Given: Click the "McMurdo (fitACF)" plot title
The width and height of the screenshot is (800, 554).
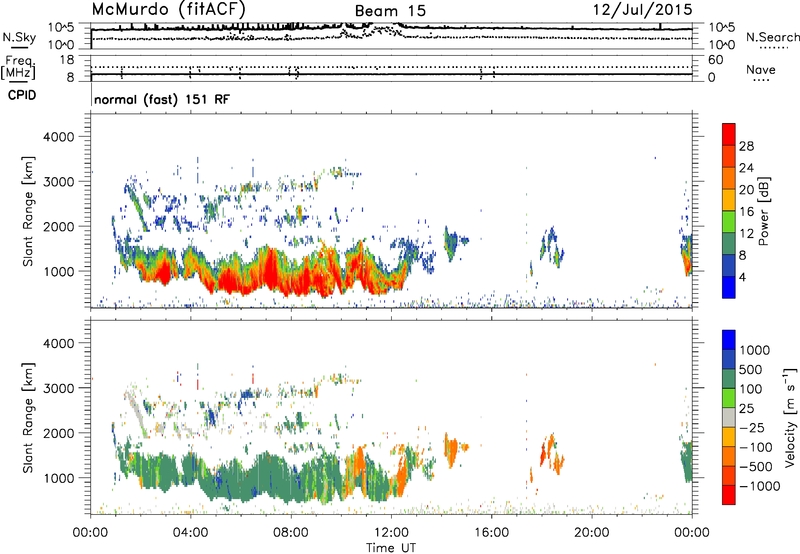Looking at the screenshot, I should pos(169,10).
